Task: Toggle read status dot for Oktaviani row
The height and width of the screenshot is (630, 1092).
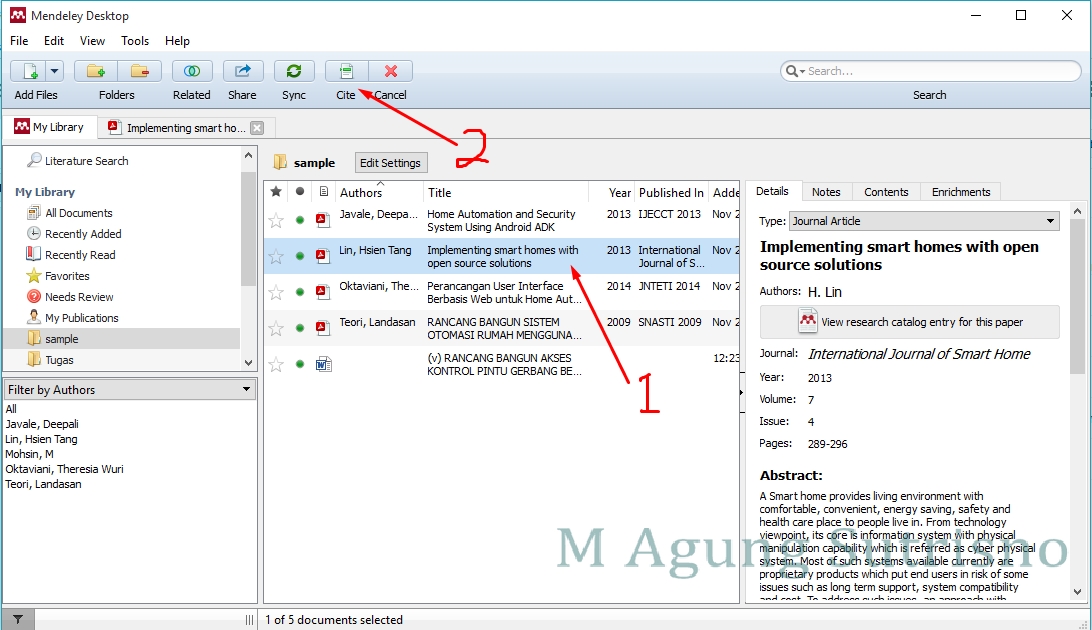Action: pyautogui.click(x=299, y=292)
